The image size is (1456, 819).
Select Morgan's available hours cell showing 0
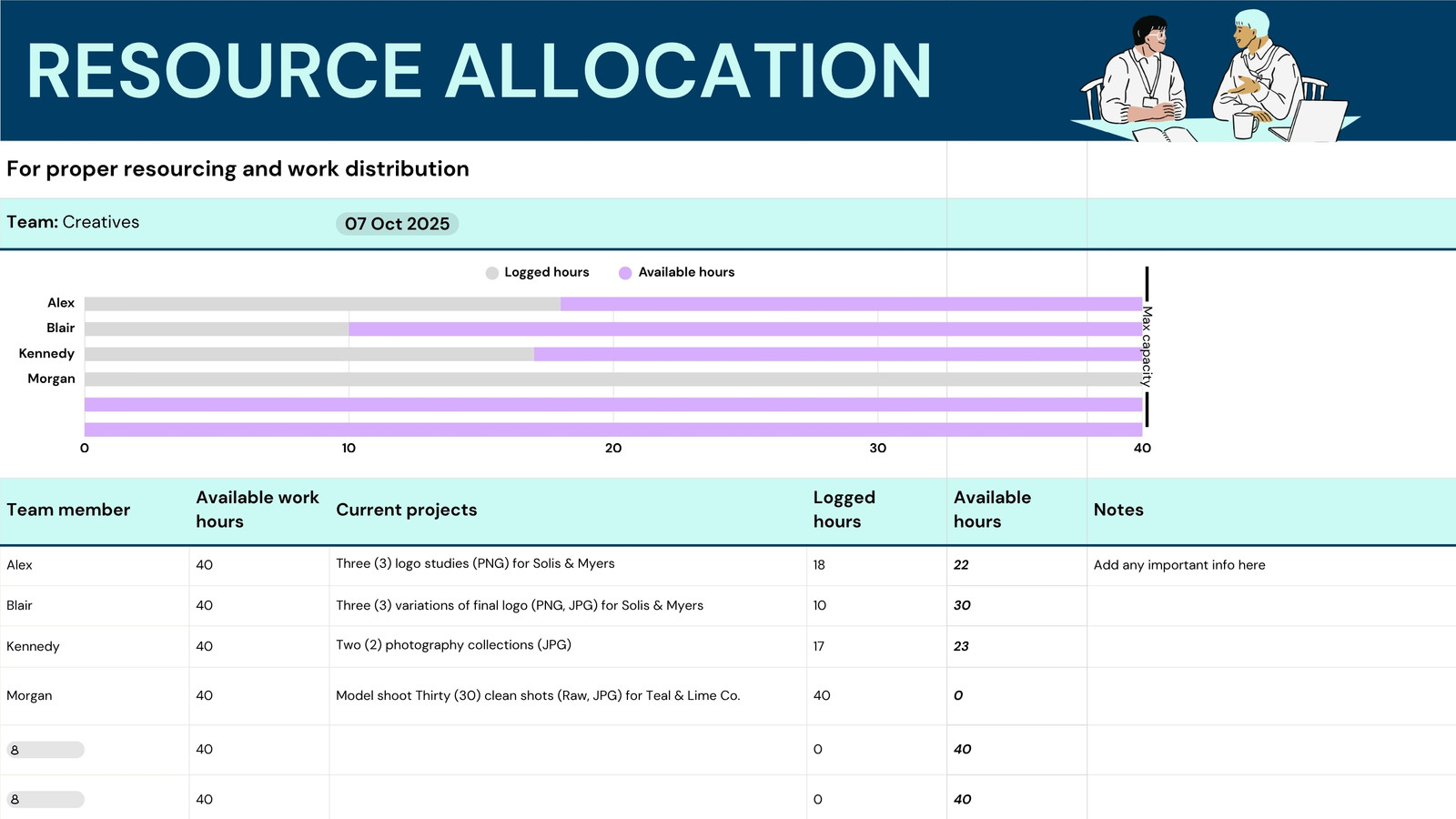1016,696
